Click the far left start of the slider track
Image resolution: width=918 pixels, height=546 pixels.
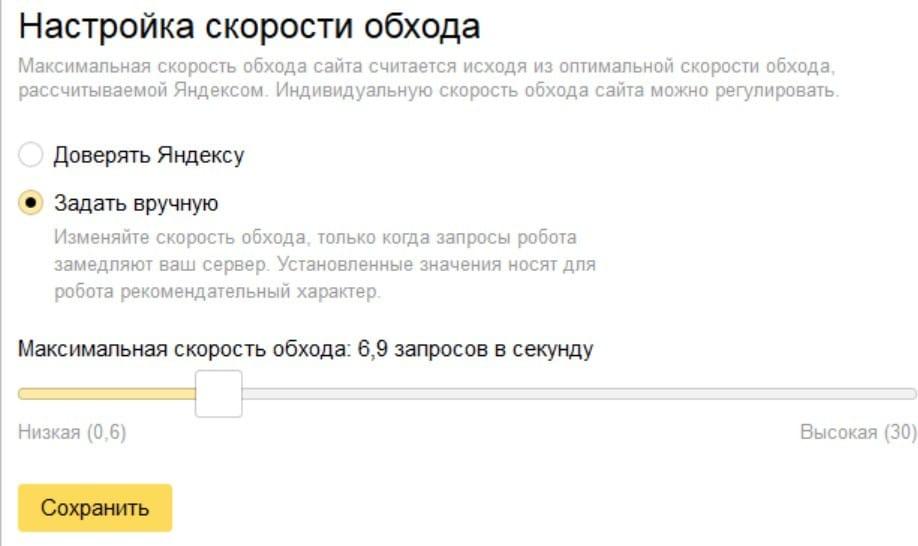coord(24,393)
